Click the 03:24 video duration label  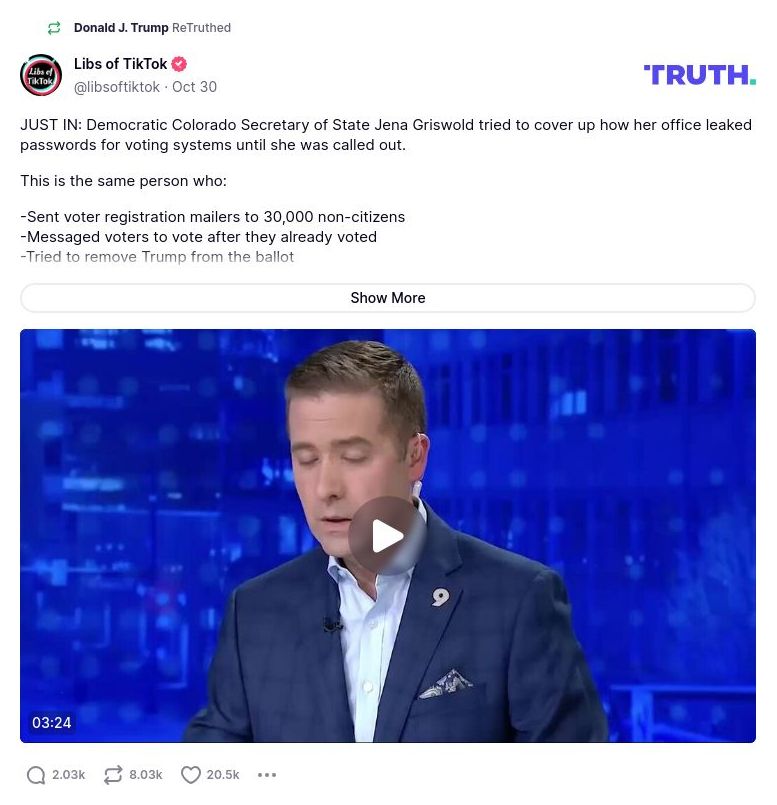pyautogui.click(x=51, y=723)
